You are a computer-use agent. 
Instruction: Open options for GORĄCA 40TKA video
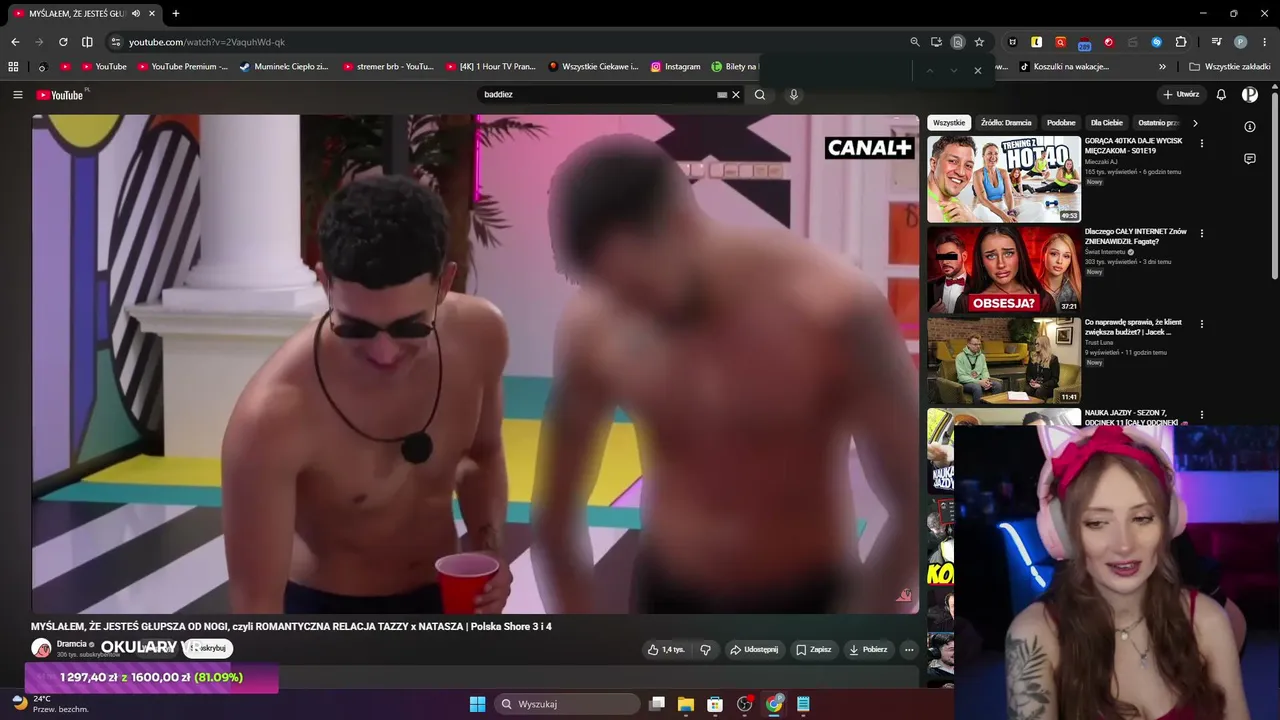tap(1202, 143)
